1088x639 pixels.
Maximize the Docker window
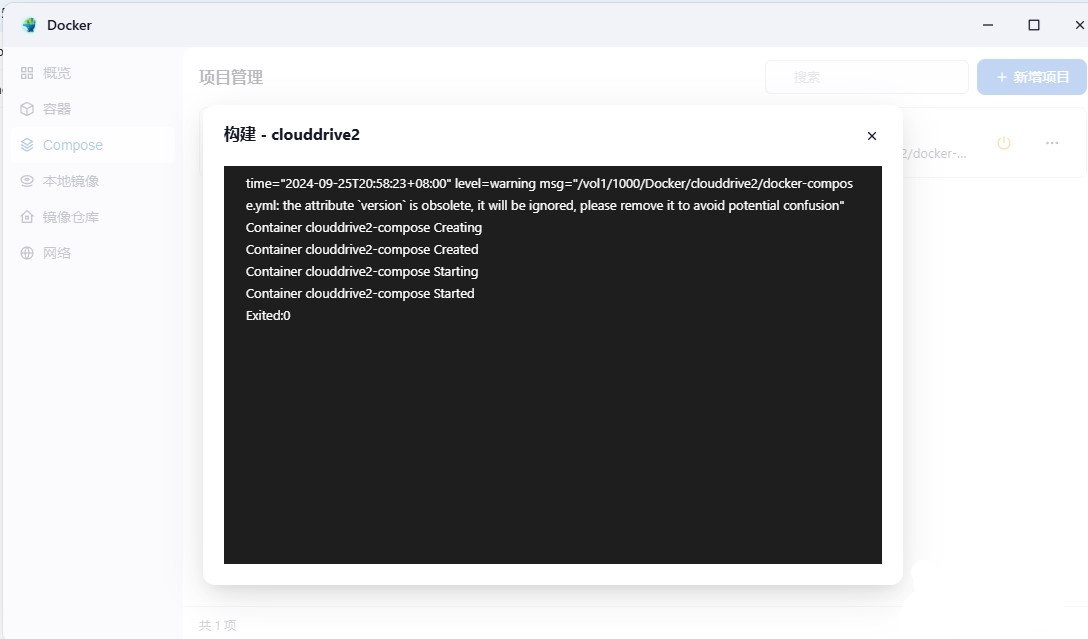[1034, 25]
